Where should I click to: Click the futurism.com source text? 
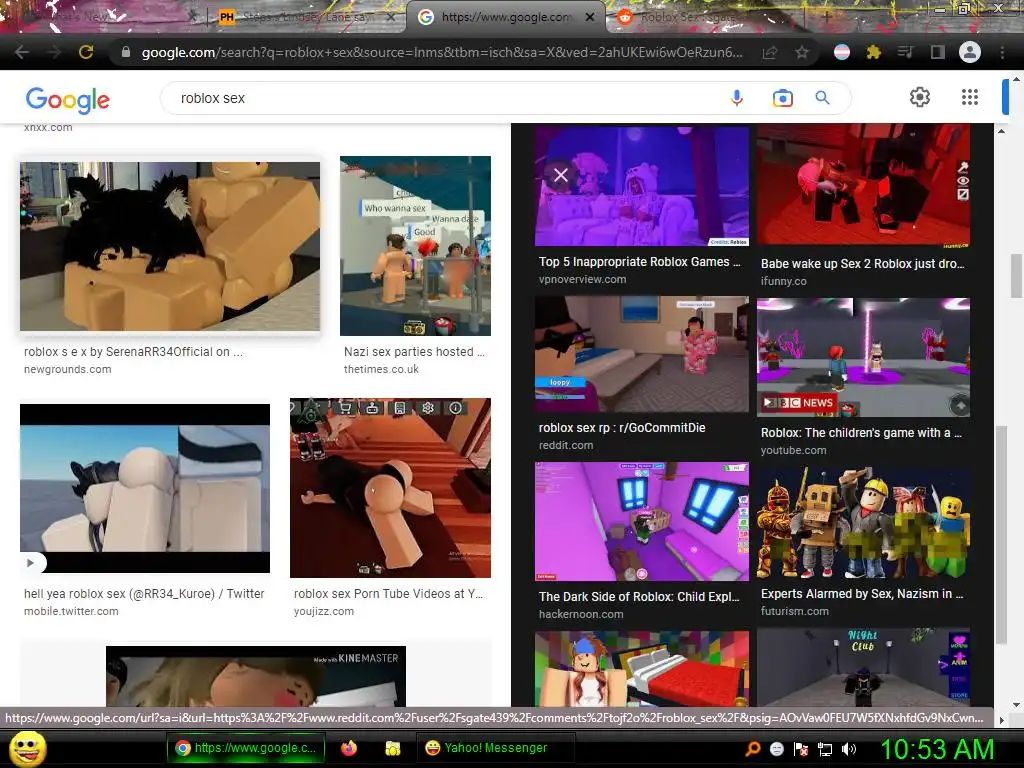[x=795, y=611]
